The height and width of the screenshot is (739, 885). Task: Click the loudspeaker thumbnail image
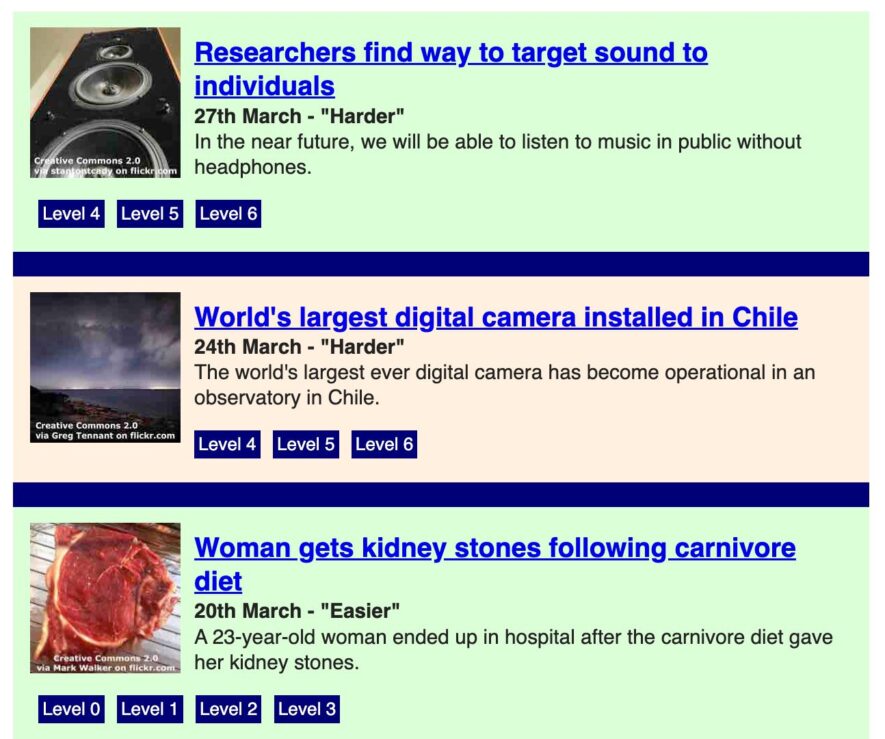coord(105,103)
